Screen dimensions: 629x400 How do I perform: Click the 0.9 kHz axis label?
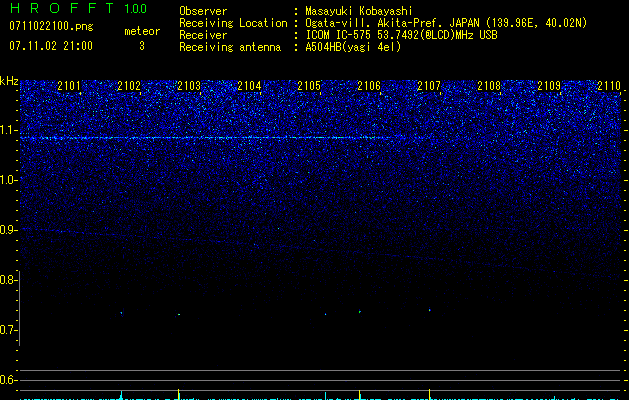point(8,230)
